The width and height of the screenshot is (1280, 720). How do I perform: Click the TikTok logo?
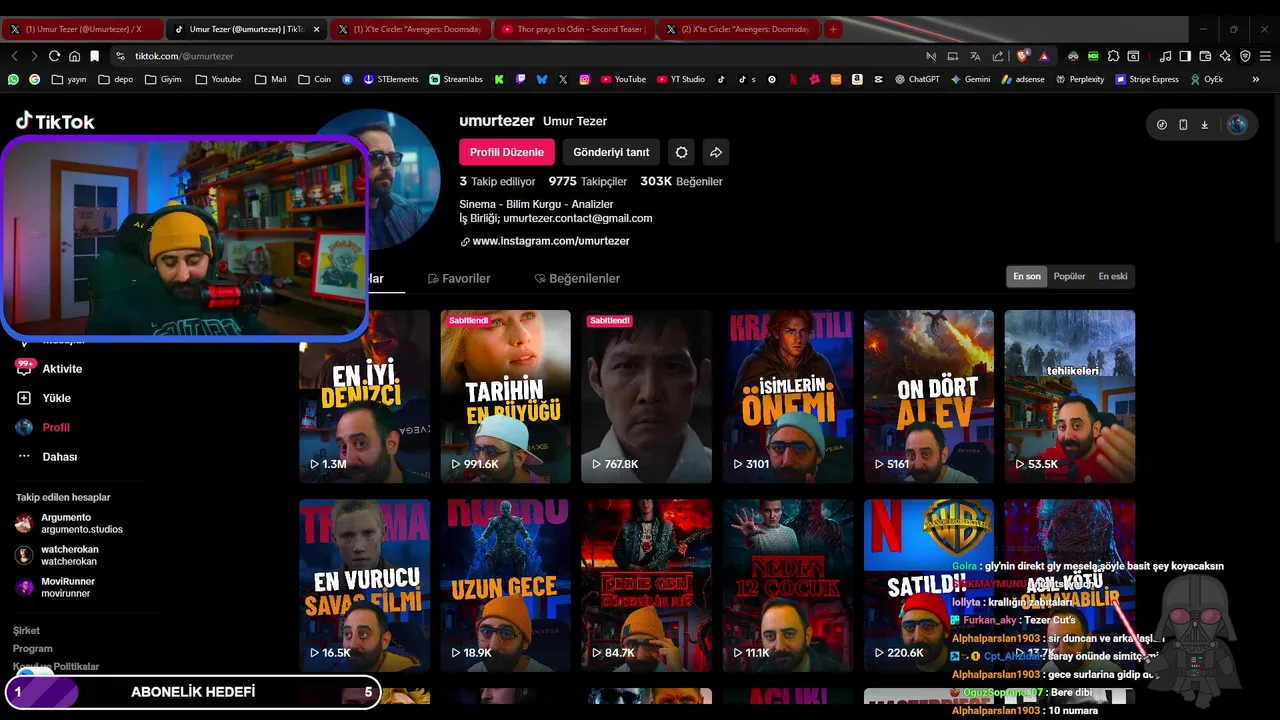click(55, 121)
